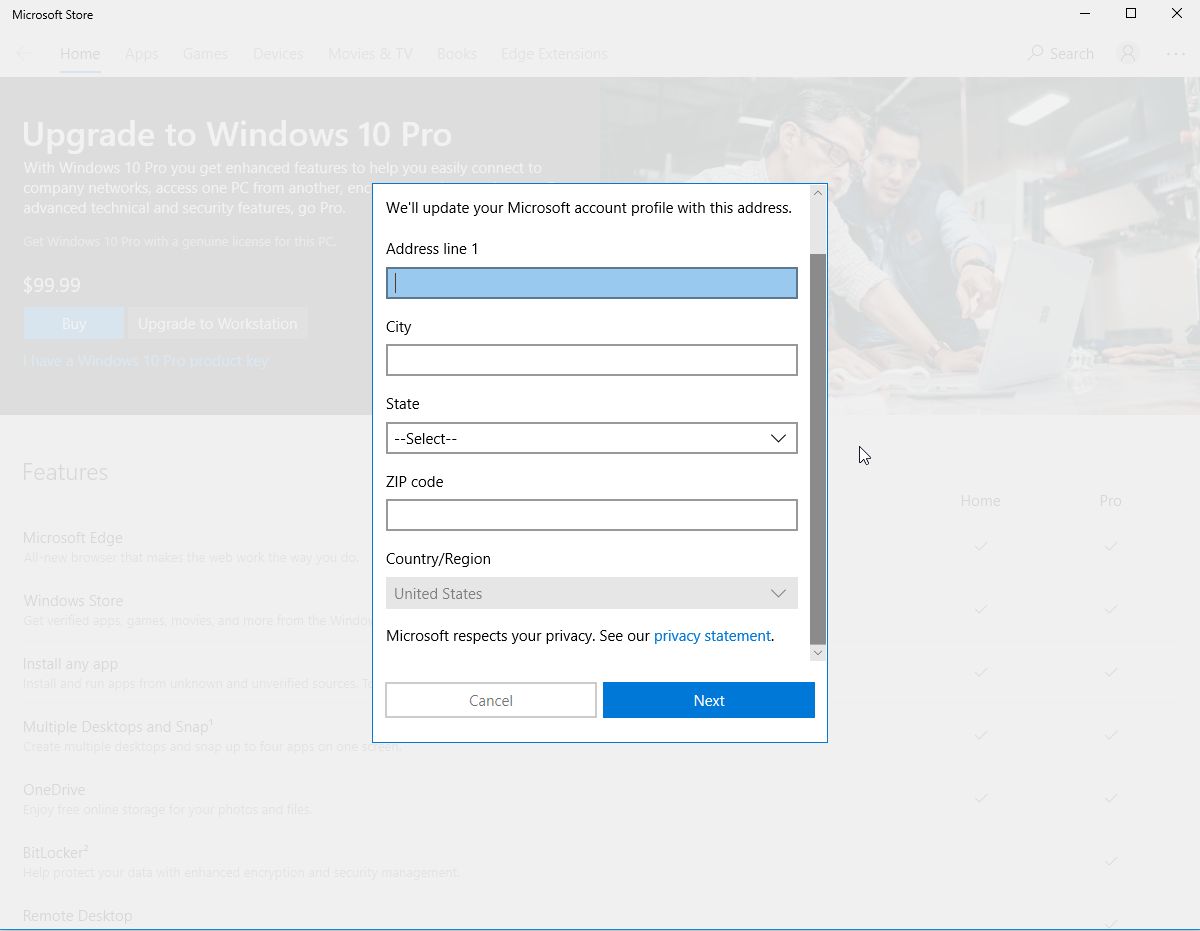Click the Next button
Screen dimensions: 1200x931
point(709,700)
